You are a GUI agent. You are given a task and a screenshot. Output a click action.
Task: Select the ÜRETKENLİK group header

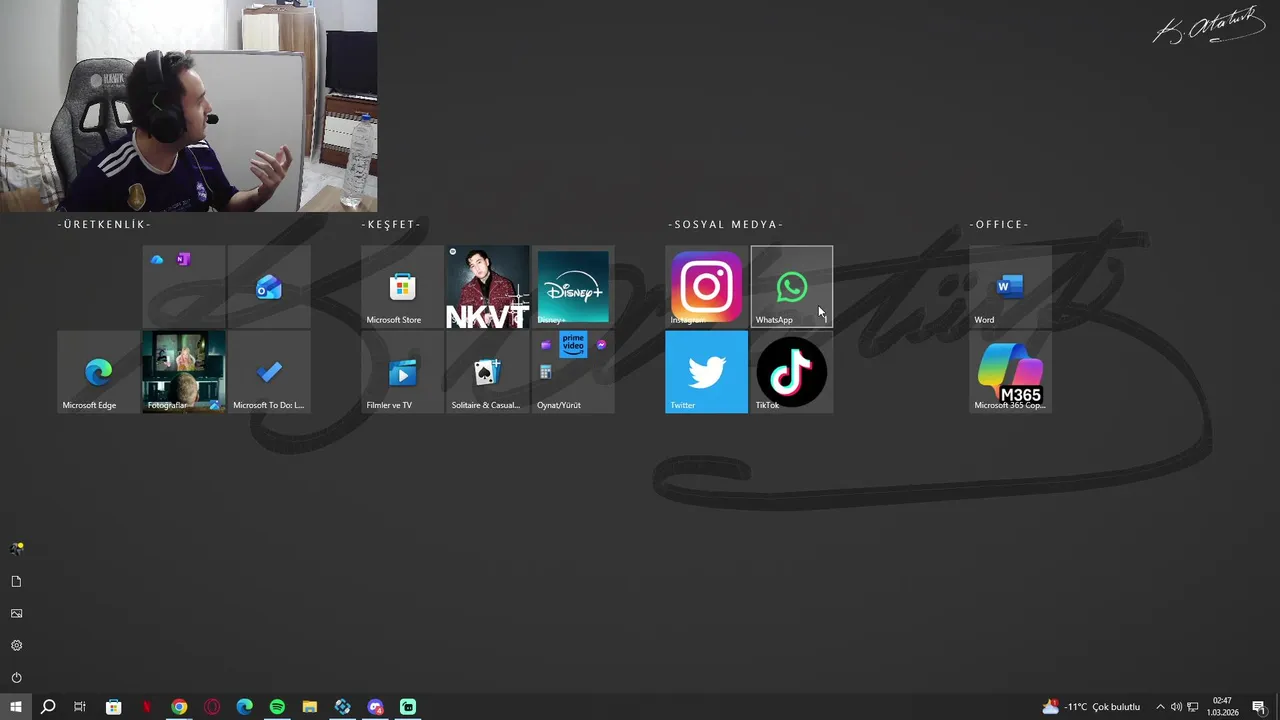tap(104, 225)
